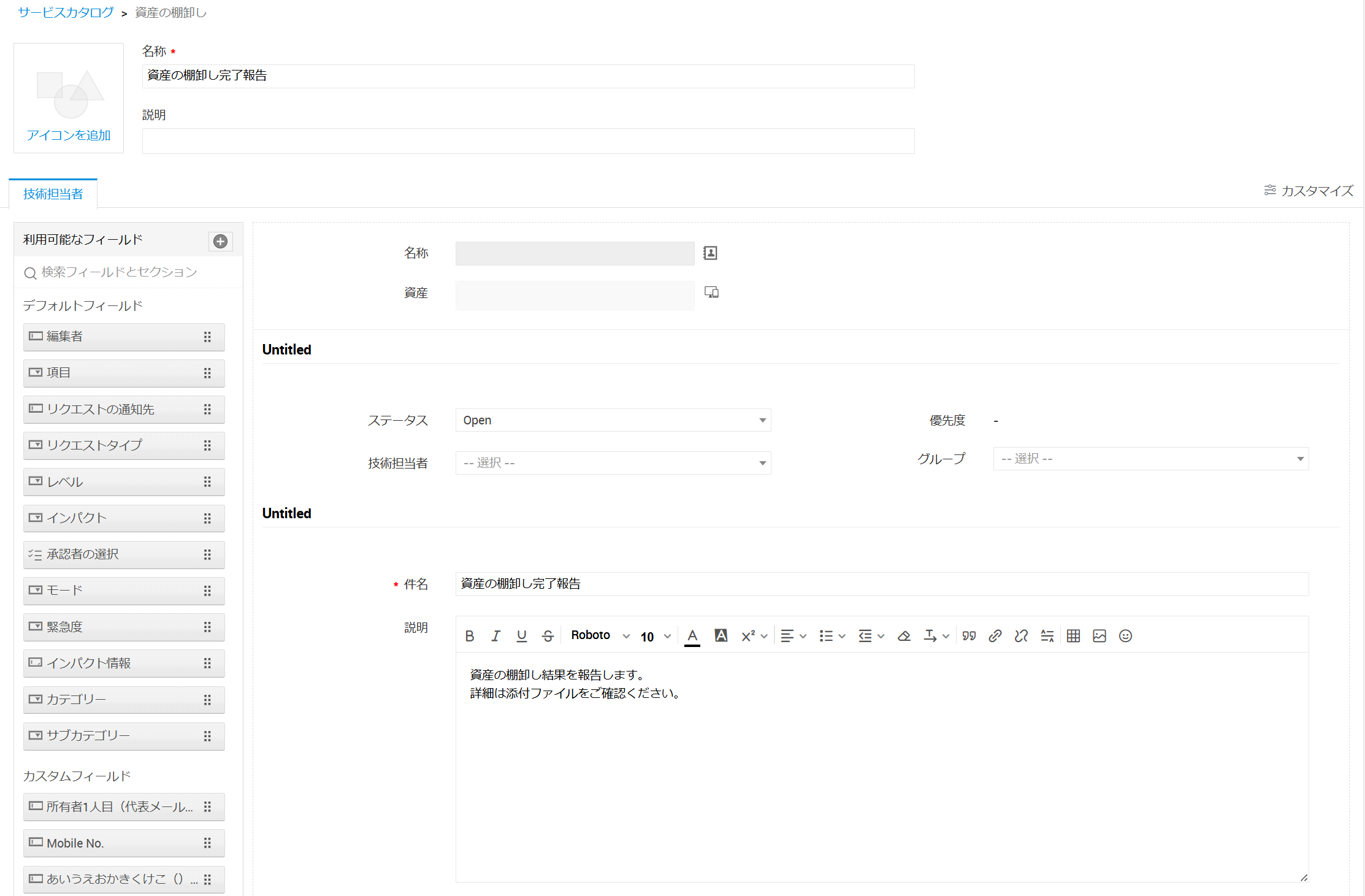Screen dimensions: 1365x896
Task: Open the asset selector icon beside 資産
Action: click(711, 293)
